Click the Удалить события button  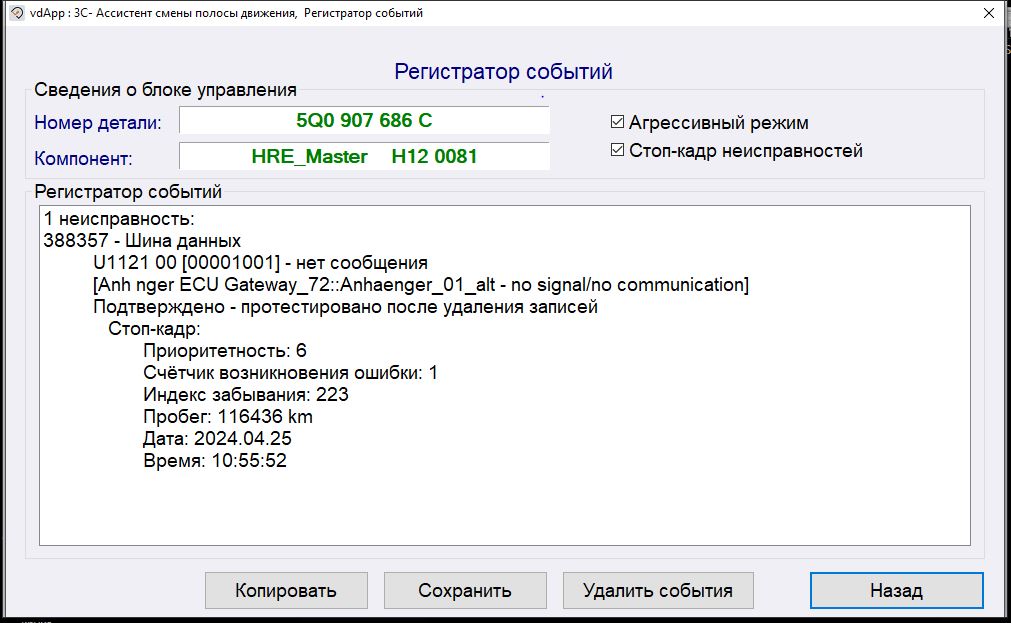coord(658,590)
